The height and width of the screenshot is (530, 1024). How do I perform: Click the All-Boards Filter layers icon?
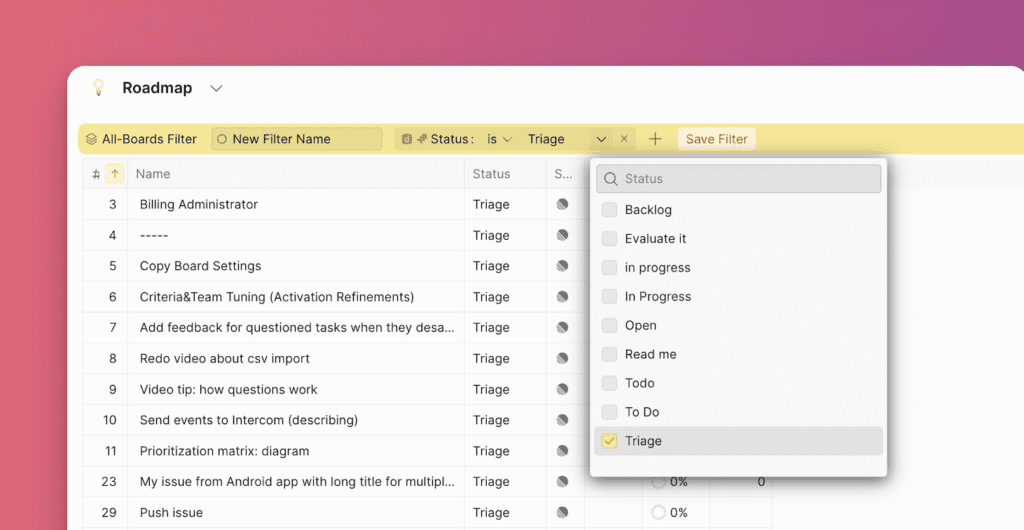92,139
